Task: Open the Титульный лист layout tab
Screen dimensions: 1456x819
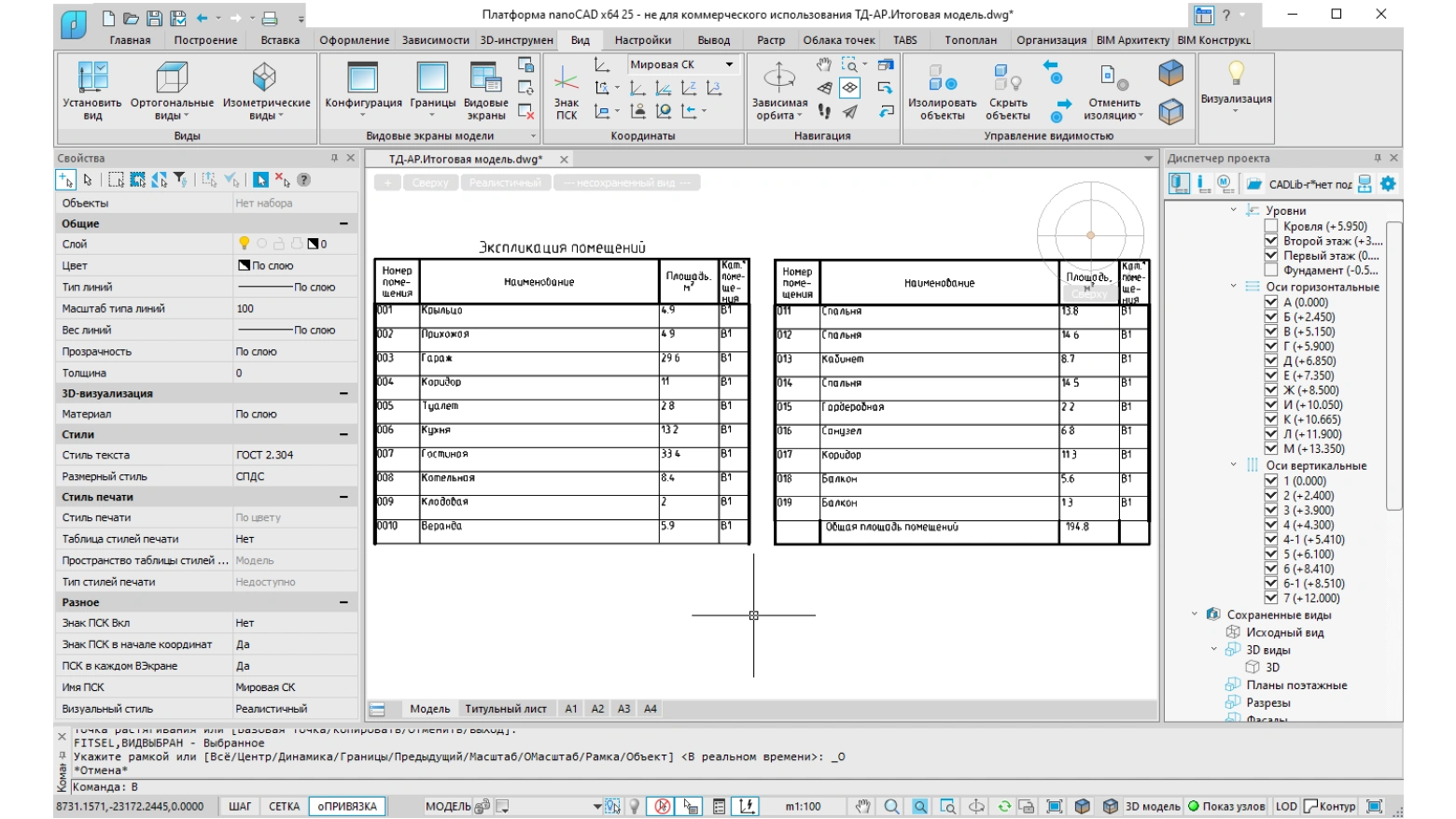Action: click(506, 709)
